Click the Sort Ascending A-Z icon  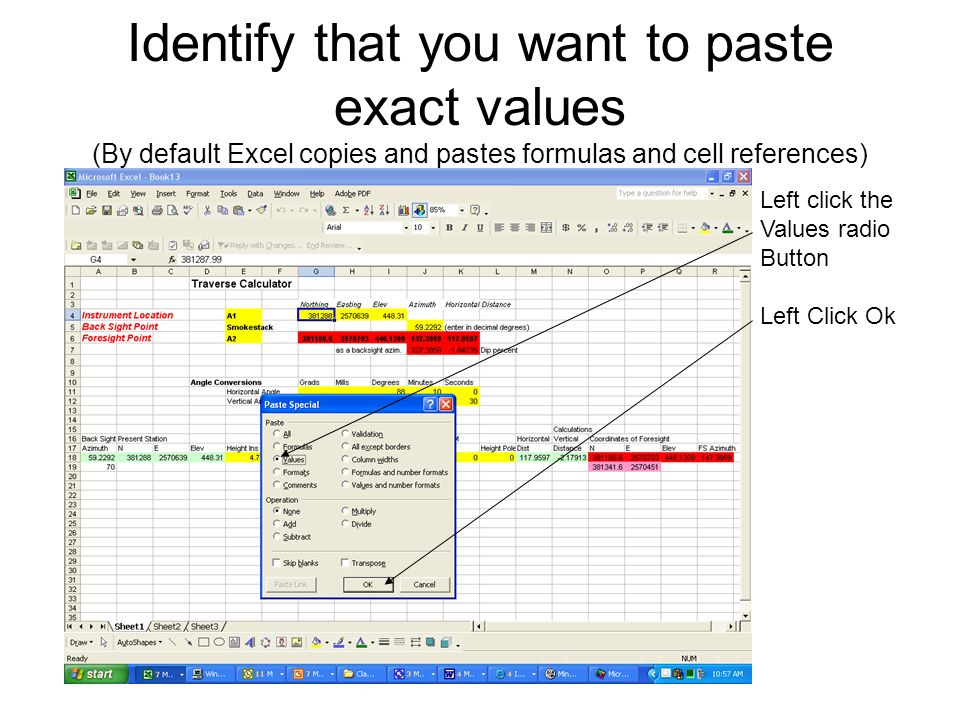[x=369, y=211]
